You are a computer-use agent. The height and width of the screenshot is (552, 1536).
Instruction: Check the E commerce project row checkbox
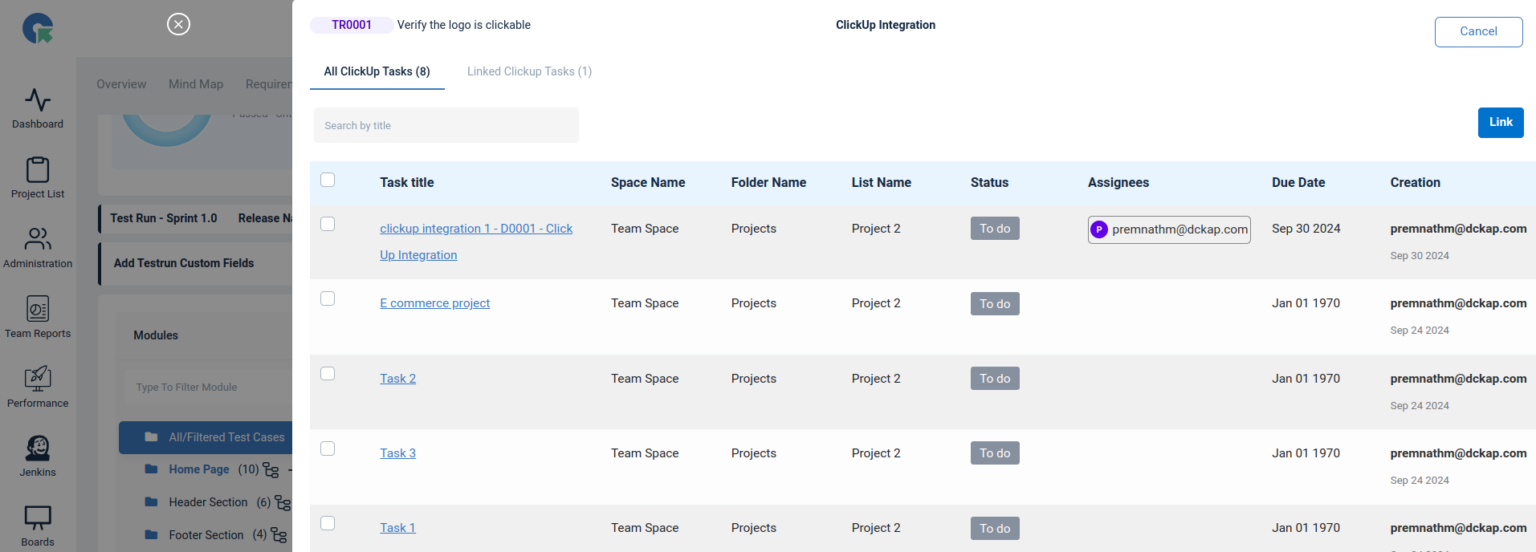pos(328,299)
